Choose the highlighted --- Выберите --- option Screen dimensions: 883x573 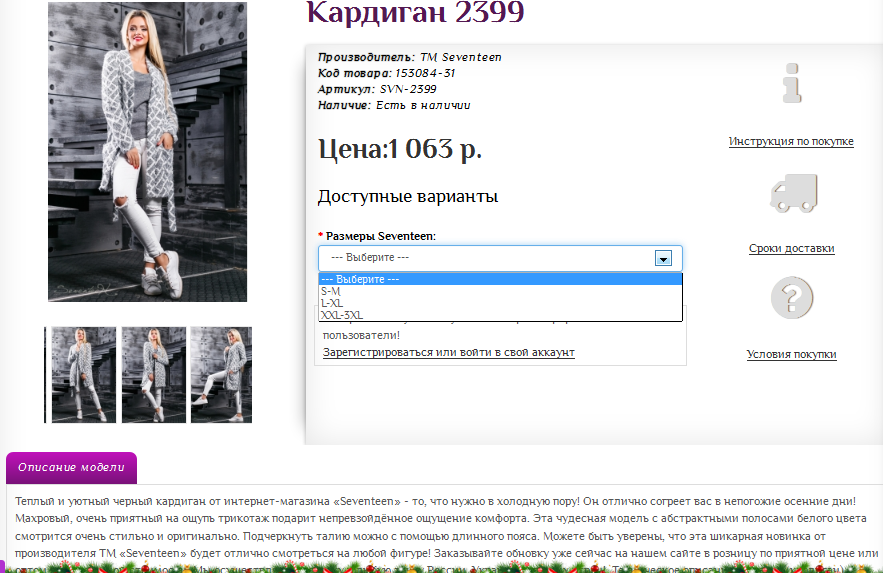point(500,279)
